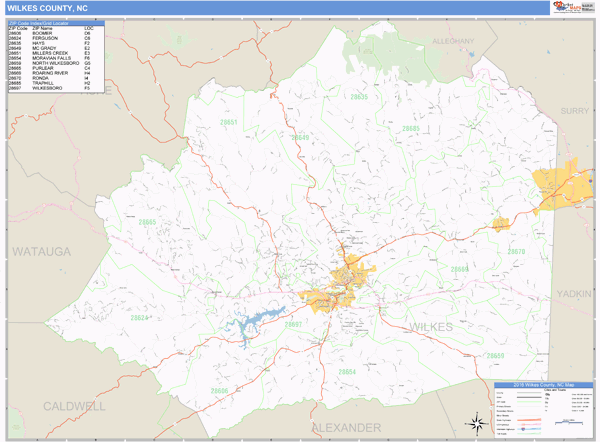Viewport: 600px width, 442px height.
Task: Click the YADKIN county label
Action: (573, 295)
